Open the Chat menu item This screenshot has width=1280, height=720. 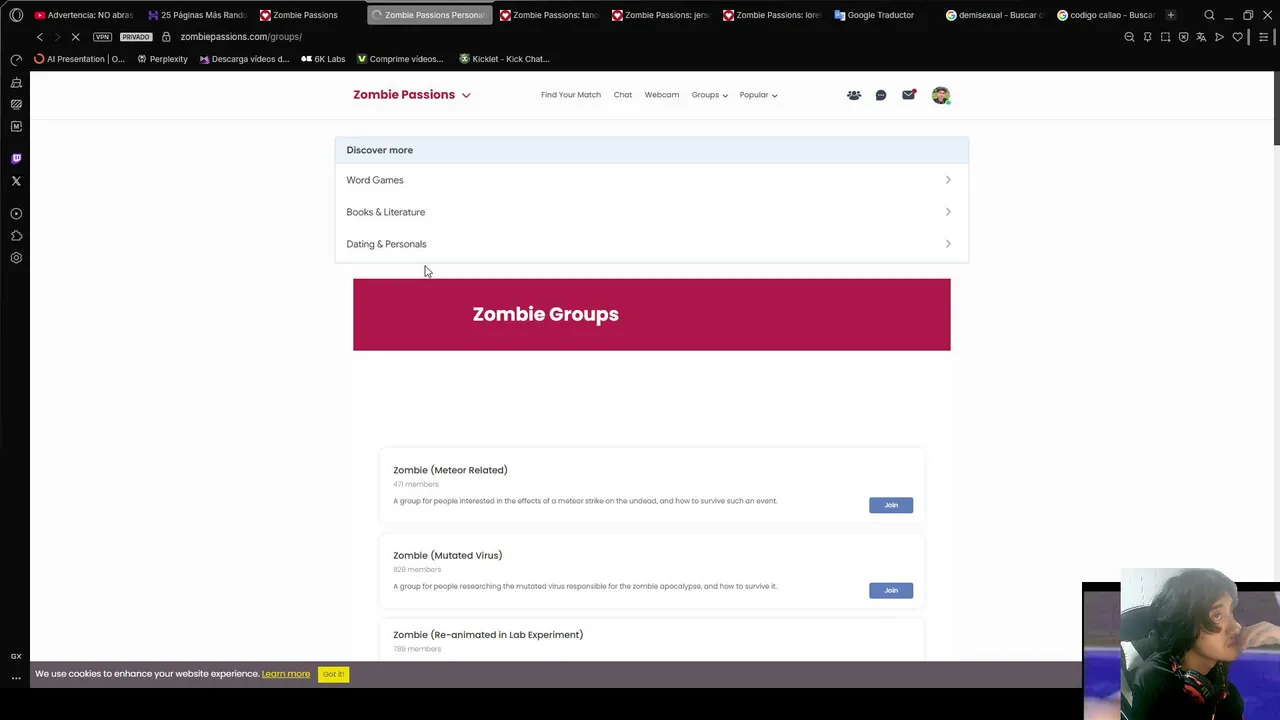click(x=623, y=95)
